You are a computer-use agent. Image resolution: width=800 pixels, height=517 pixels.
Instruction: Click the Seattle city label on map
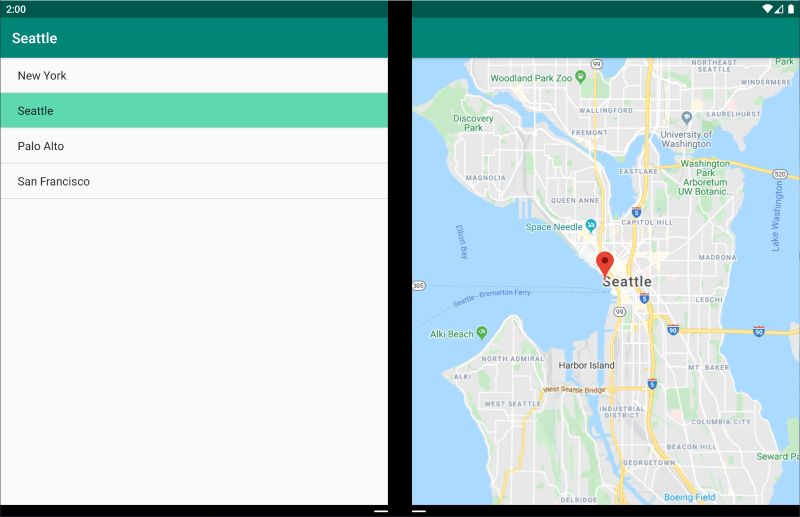627,282
